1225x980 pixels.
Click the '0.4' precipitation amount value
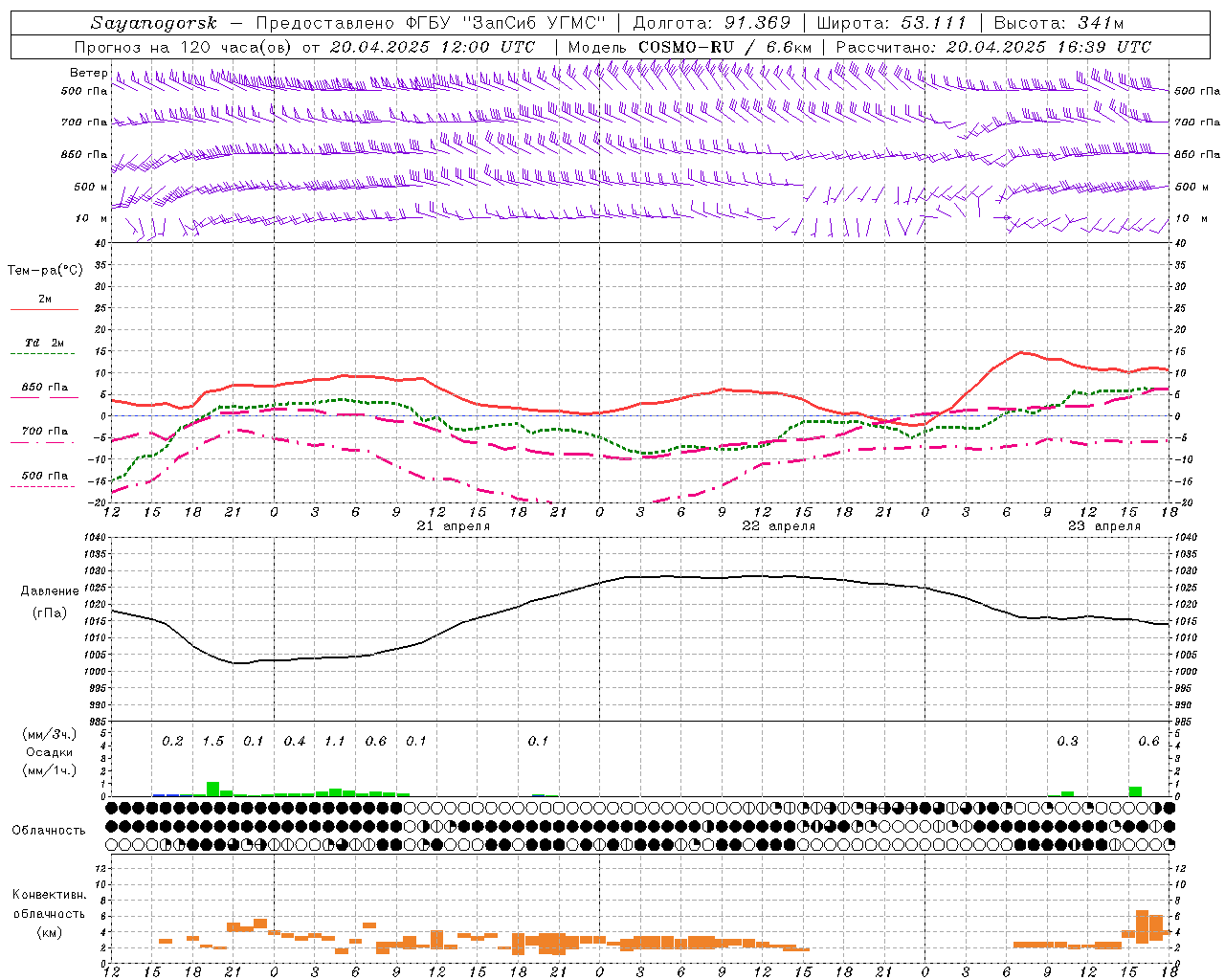295,742
